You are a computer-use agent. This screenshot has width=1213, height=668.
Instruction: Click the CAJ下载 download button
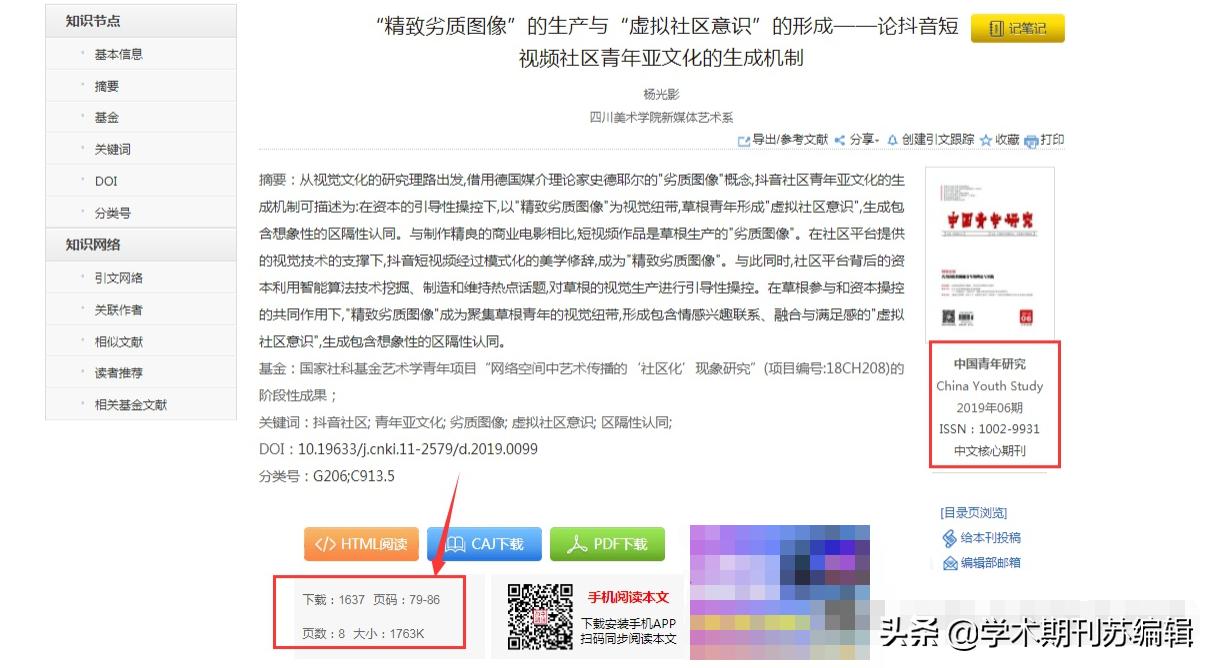tap(484, 544)
